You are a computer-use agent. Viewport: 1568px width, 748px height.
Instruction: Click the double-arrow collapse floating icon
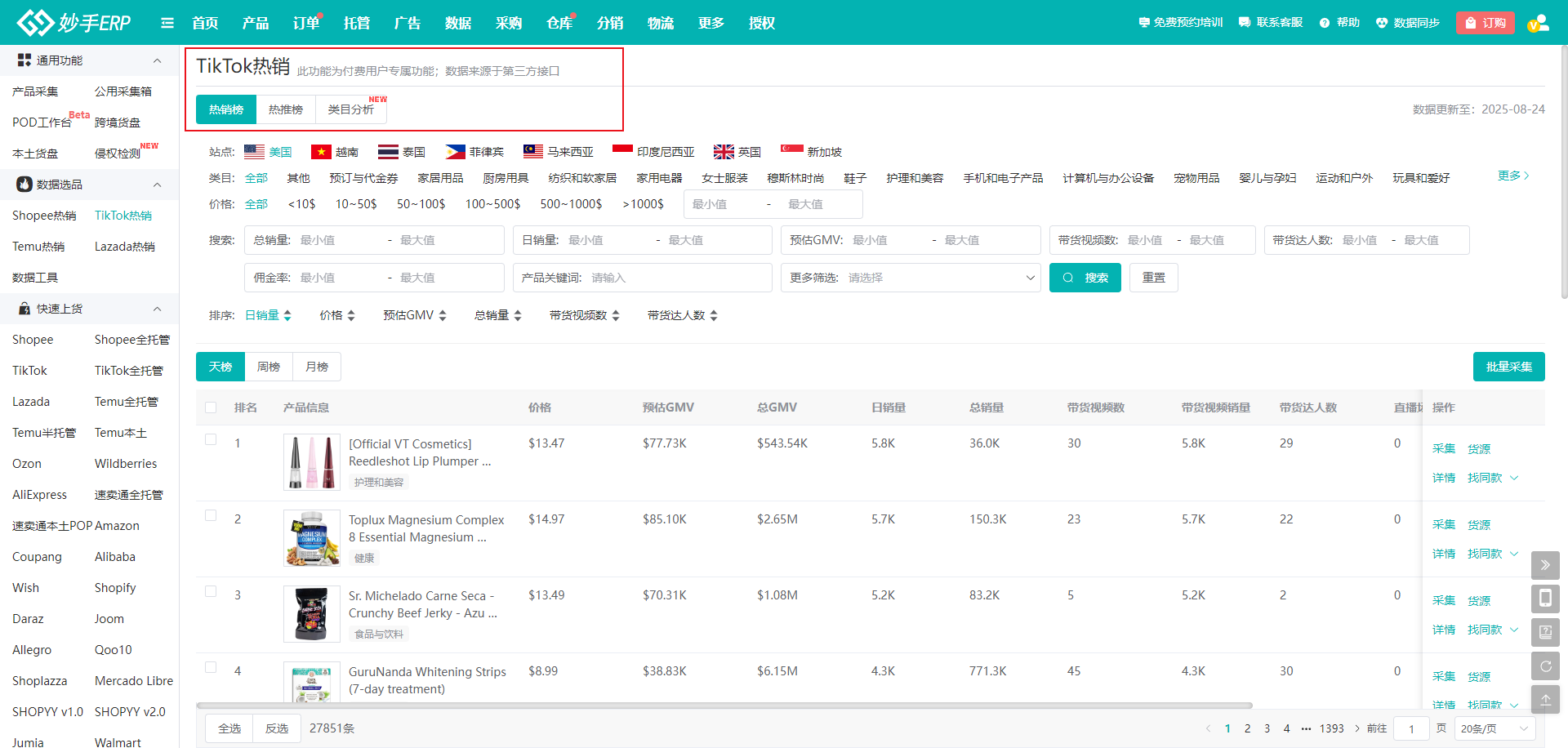click(x=1545, y=565)
